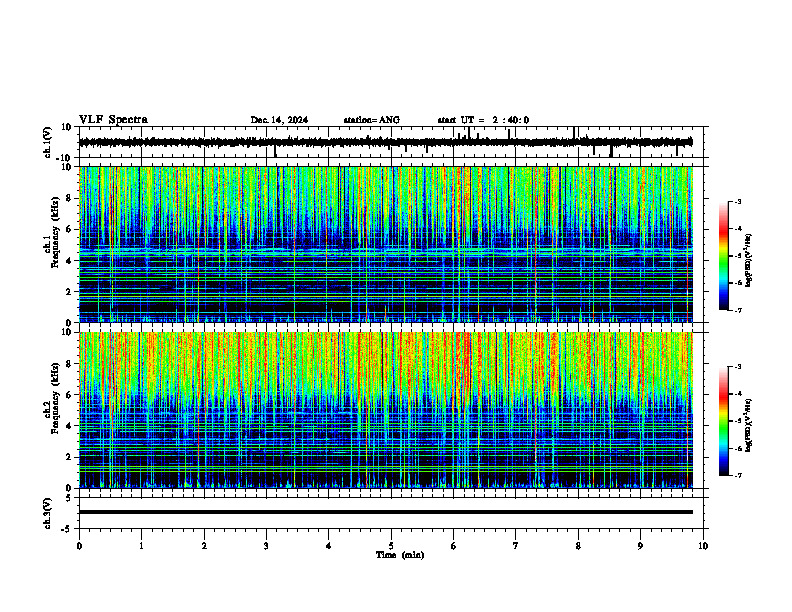Click the "VLF Spectra" plot title
The height and width of the screenshot is (612, 792).
pyautogui.click(x=113, y=120)
